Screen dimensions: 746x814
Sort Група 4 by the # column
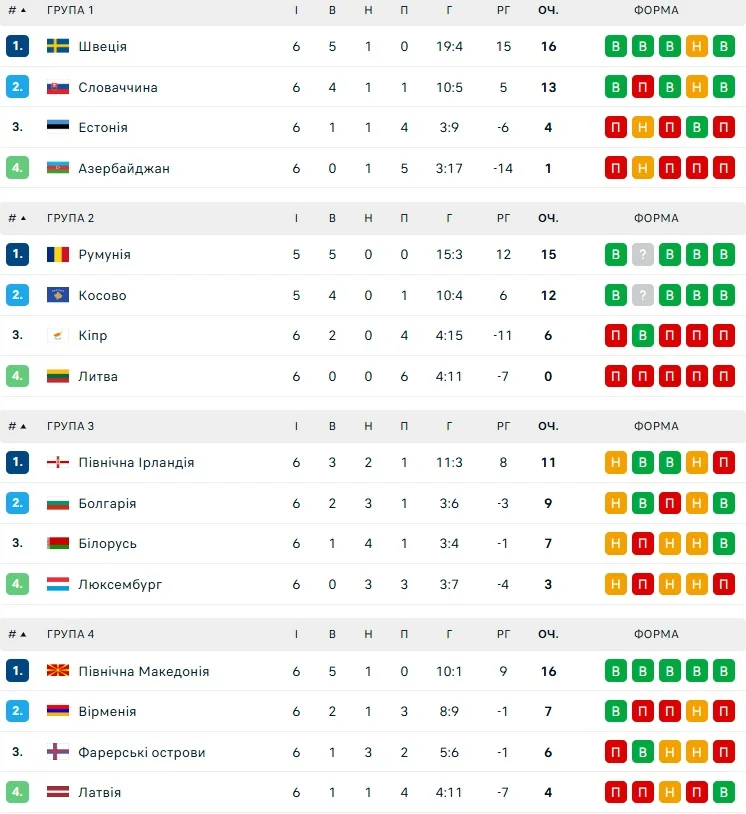pyautogui.click(x=17, y=634)
